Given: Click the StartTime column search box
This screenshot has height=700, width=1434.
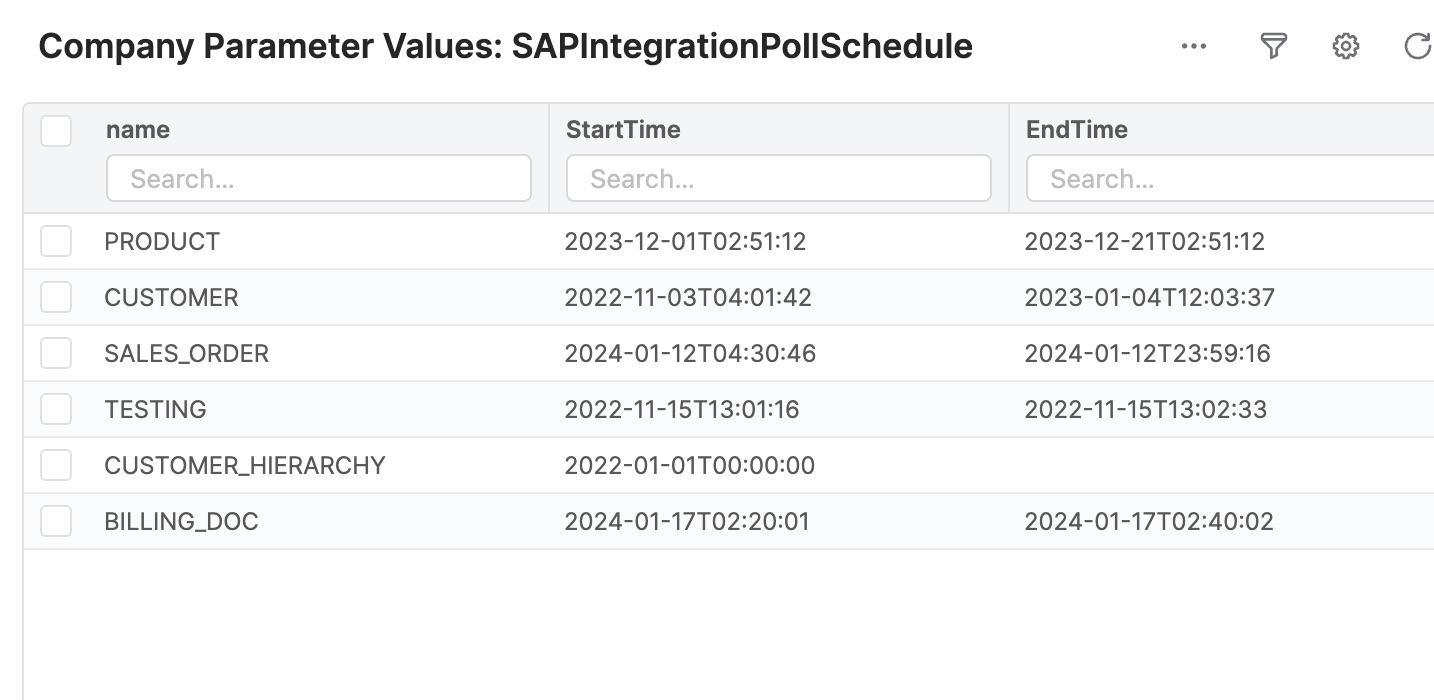Looking at the screenshot, I should pyautogui.click(x=778, y=179).
